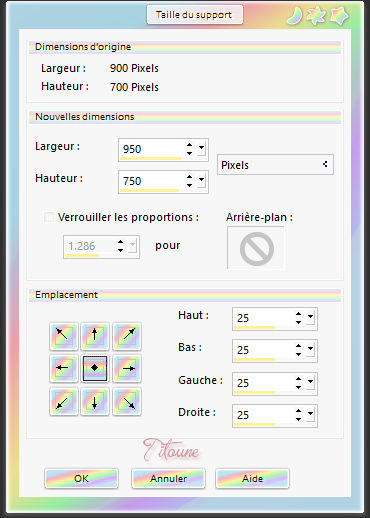This screenshot has height=518, width=370.
Task: Select top-center placement arrow
Action: [x=95, y=336]
